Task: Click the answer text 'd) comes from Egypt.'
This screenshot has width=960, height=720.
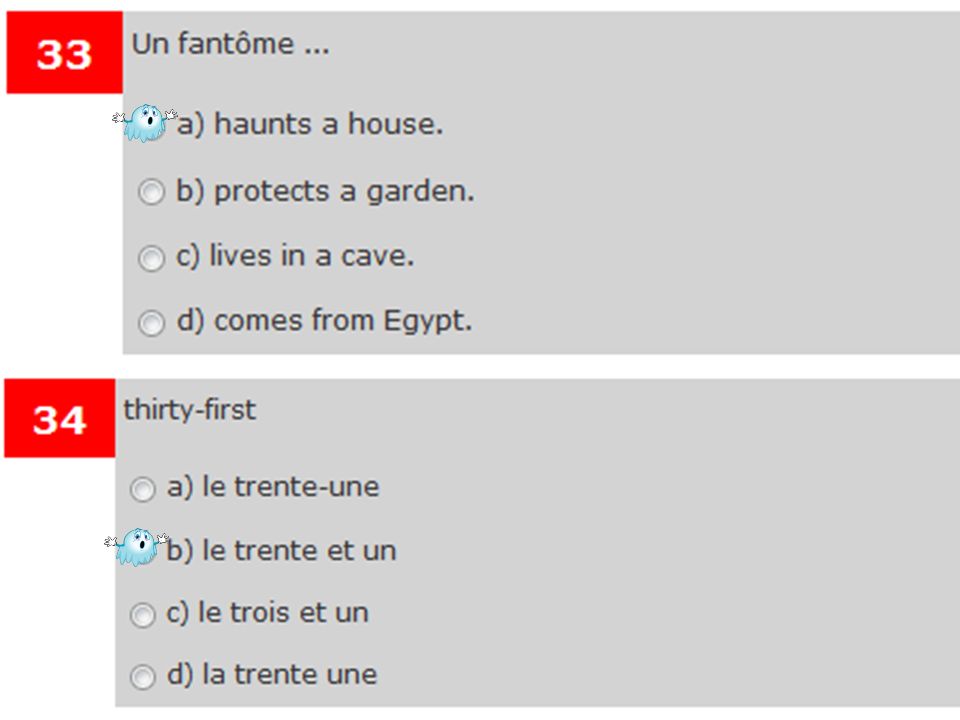Action: point(324,321)
